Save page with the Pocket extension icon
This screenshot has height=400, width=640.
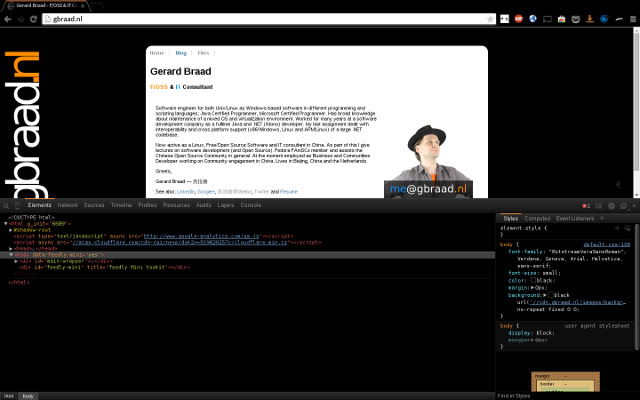576,19
